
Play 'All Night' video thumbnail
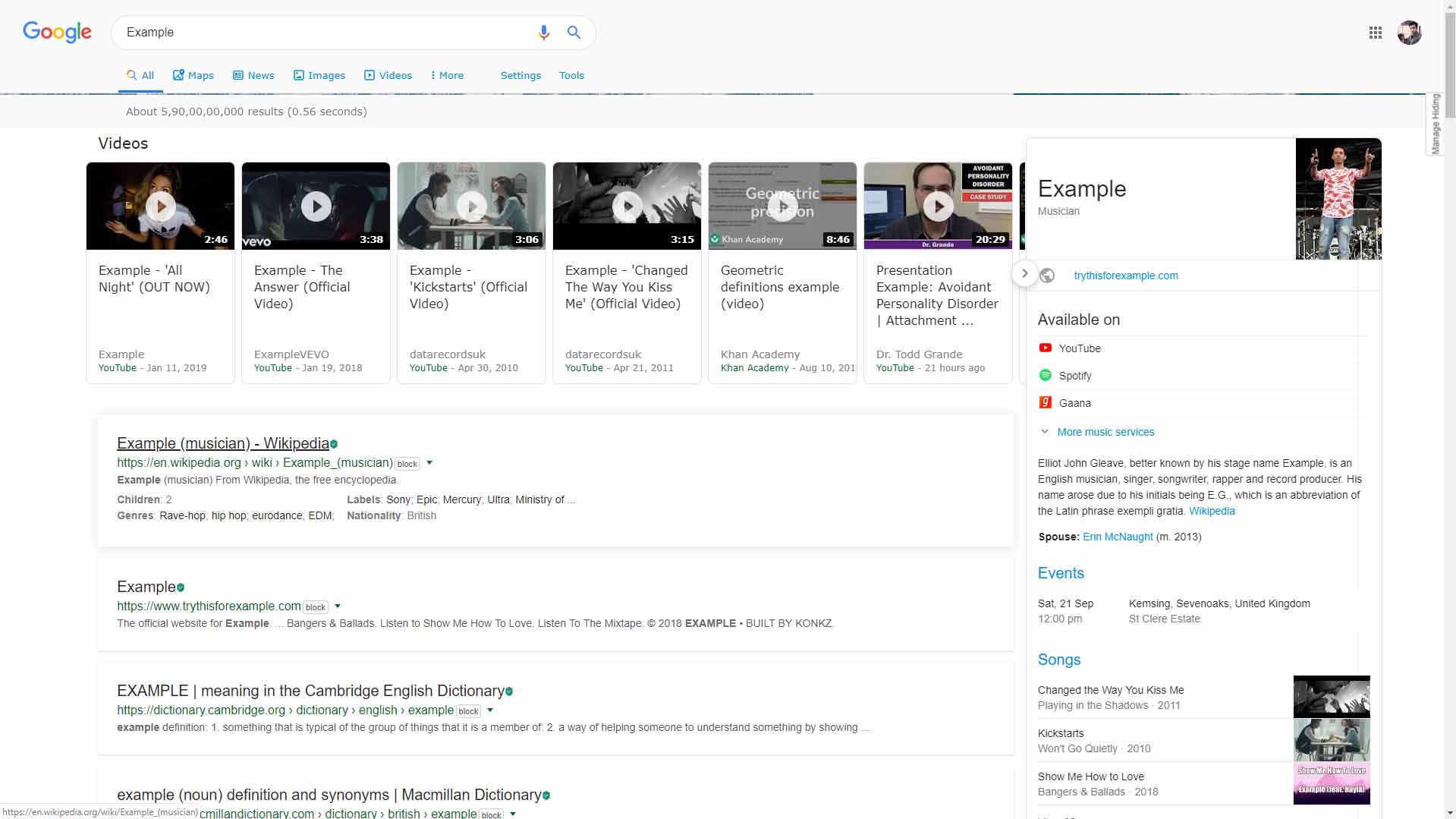(x=160, y=206)
